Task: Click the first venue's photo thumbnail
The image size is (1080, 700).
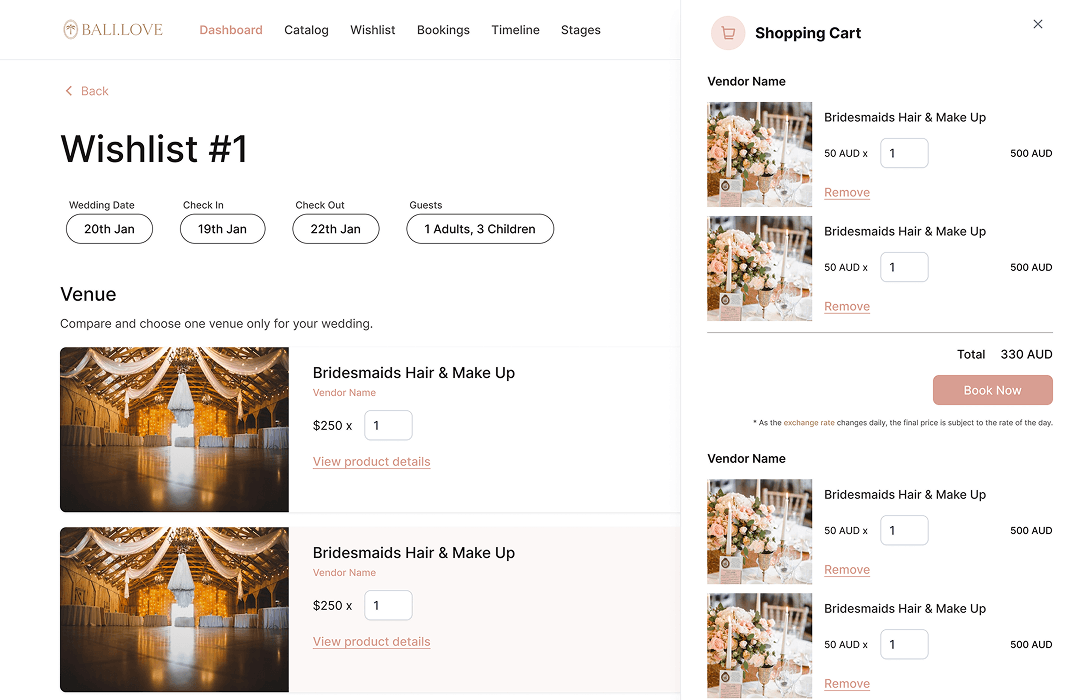Action: (x=174, y=429)
